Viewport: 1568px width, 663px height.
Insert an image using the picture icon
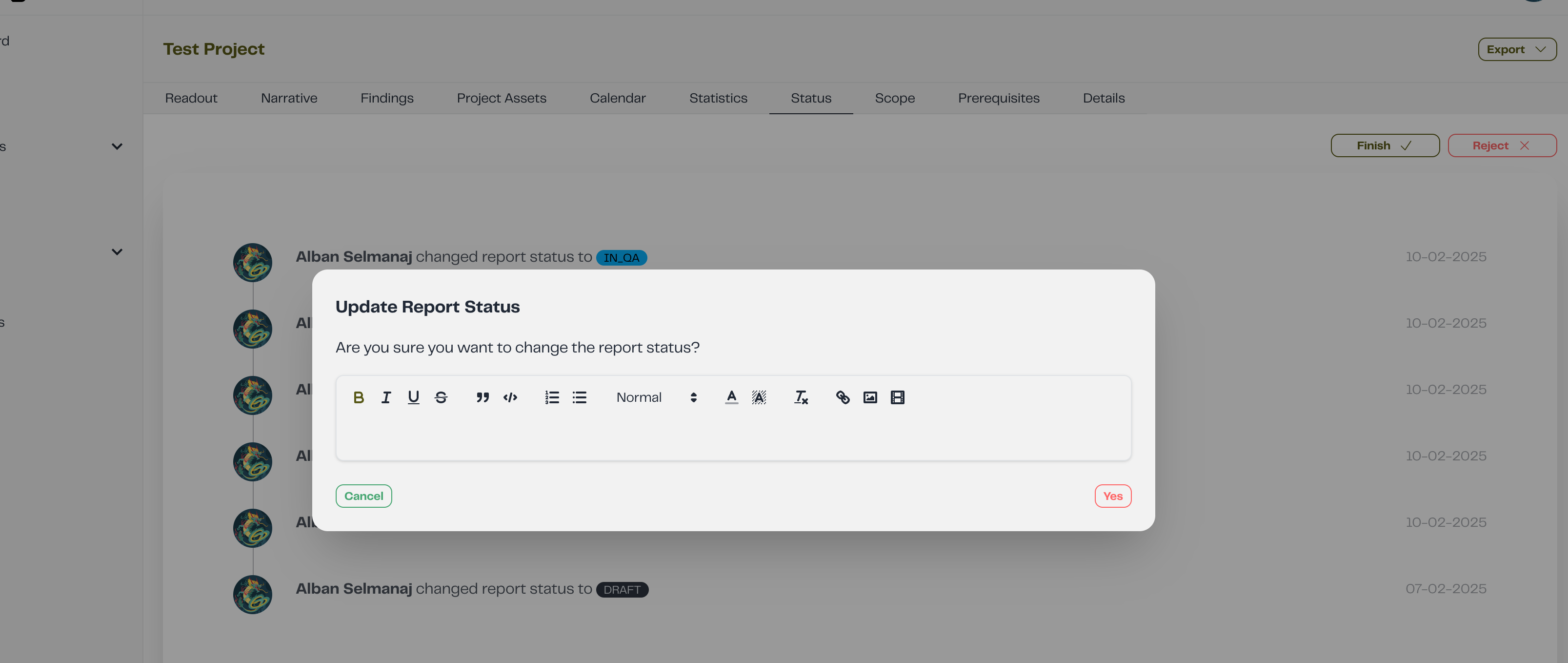click(x=870, y=397)
